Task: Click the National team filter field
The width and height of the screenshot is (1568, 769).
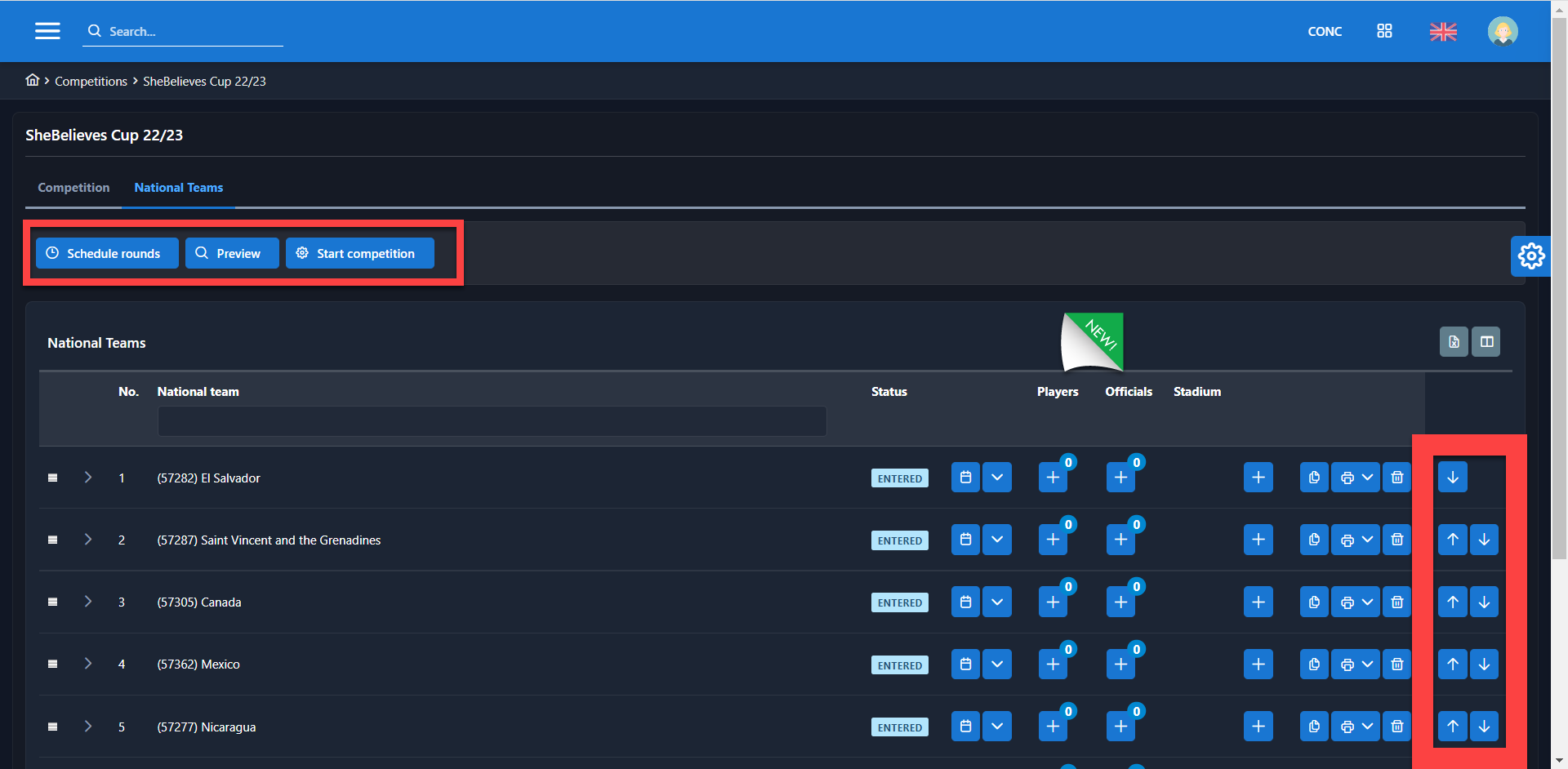Action: click(x=492, y=421)
